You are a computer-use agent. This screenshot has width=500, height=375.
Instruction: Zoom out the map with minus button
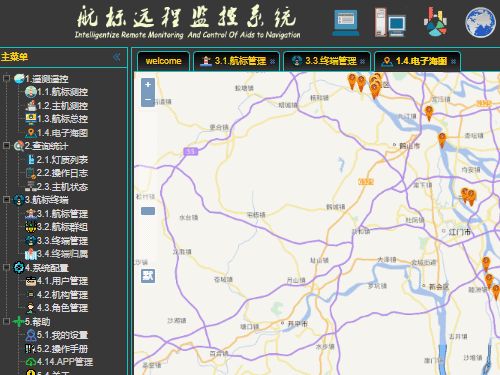[148, 100]
